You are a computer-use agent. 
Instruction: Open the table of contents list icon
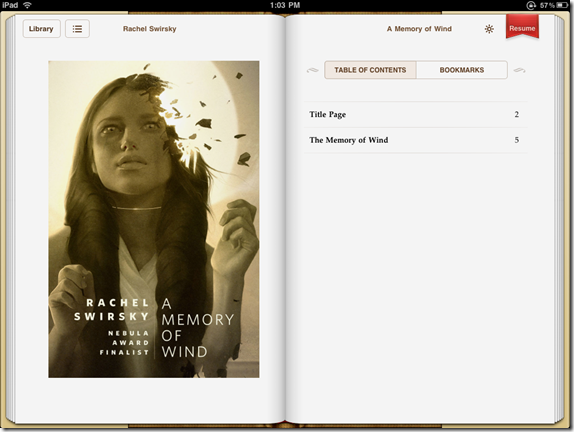[x=77, y=29]
